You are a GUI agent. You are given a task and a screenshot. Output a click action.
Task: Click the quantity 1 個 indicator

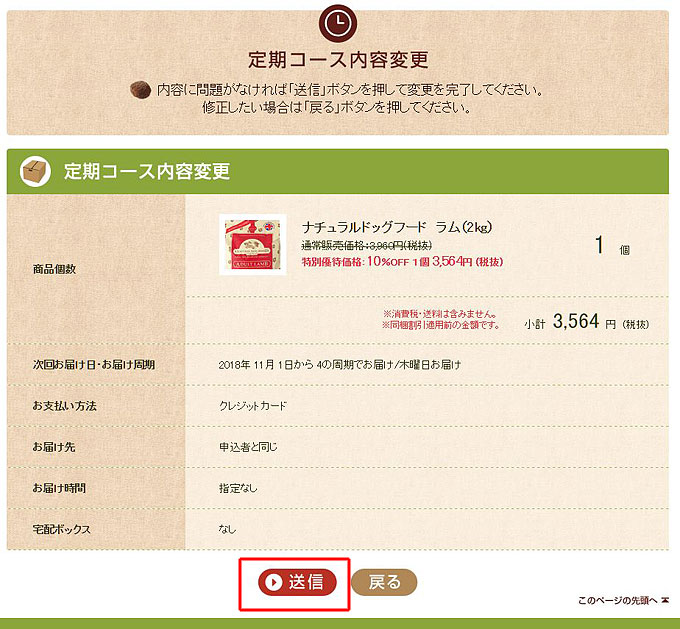click(612, 246)
